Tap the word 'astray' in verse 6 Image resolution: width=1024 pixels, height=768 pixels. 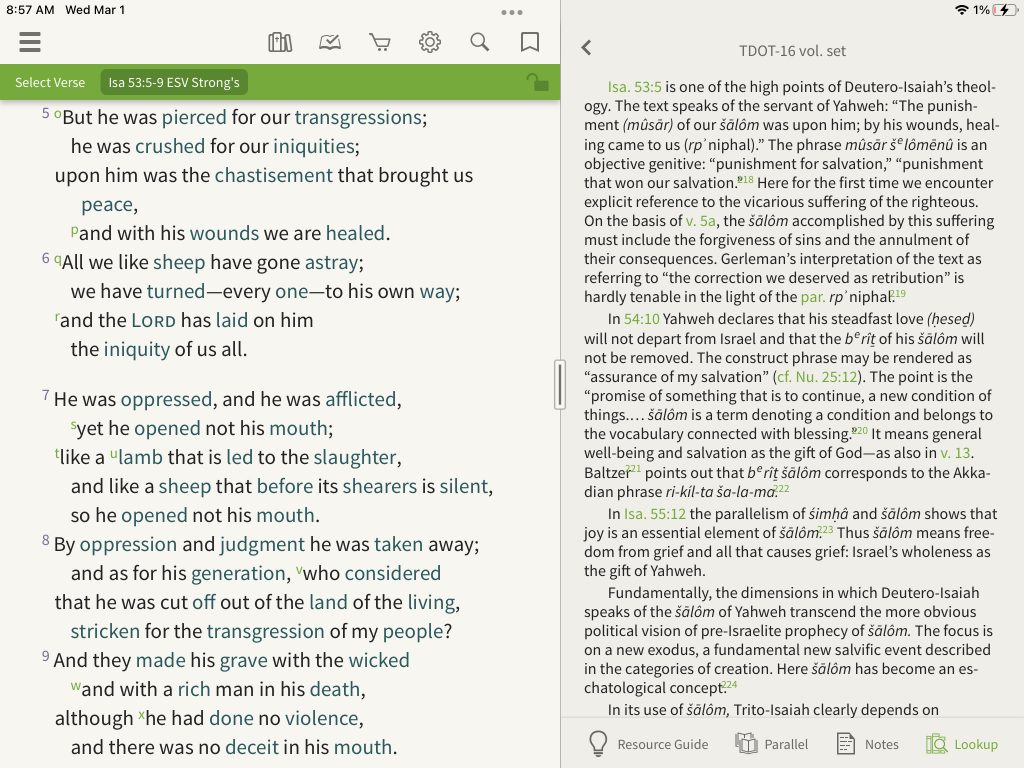[x=332, y=263]
